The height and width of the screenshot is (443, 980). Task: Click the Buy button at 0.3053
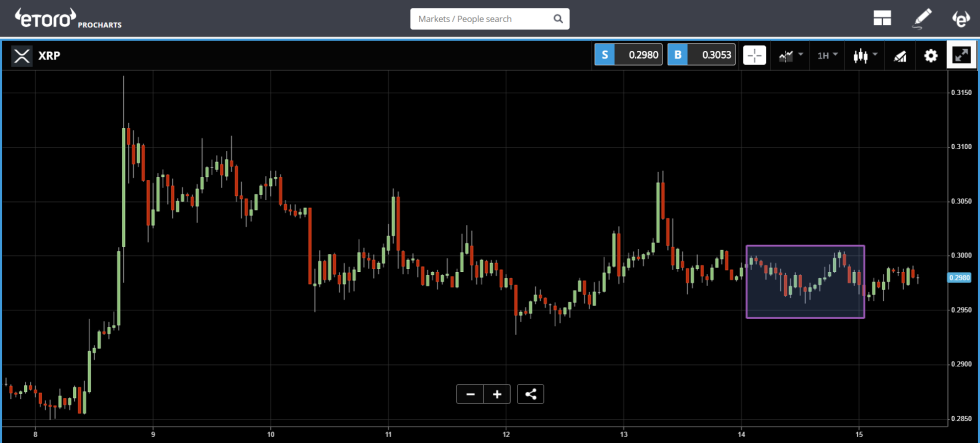click(x=702, y=55)
